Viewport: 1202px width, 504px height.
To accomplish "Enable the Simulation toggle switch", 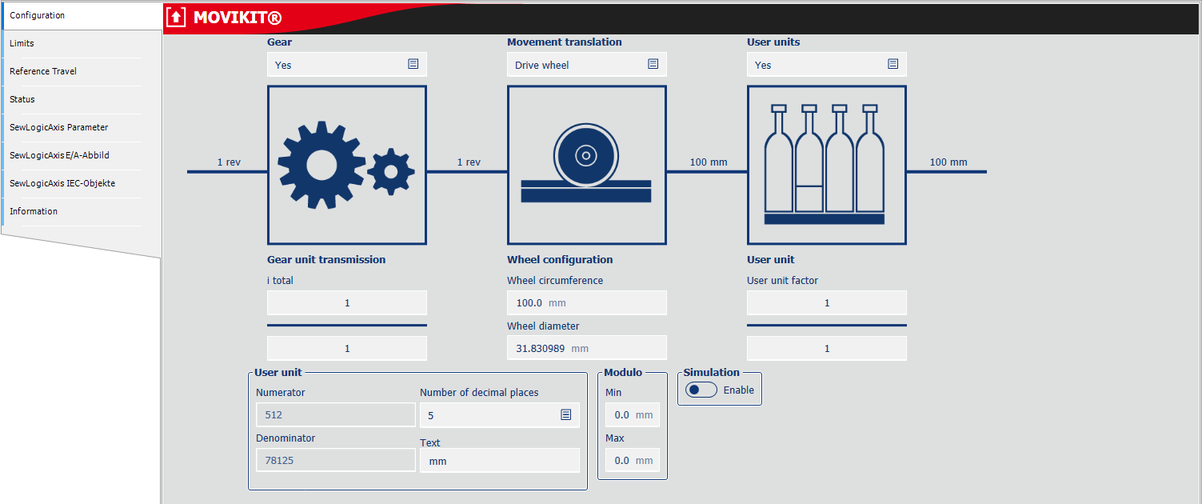I will [x=702, y=390].
